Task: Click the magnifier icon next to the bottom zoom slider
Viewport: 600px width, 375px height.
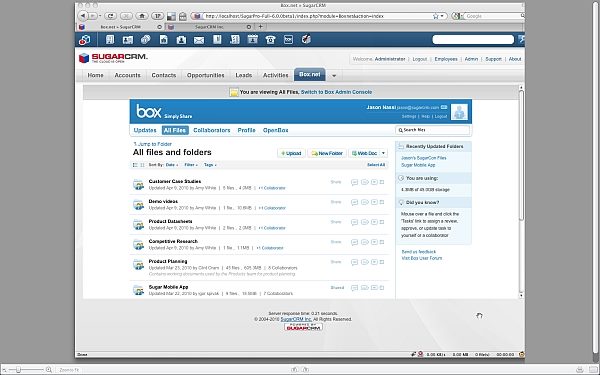Action: pyautogui.click(x=49, y=370)
